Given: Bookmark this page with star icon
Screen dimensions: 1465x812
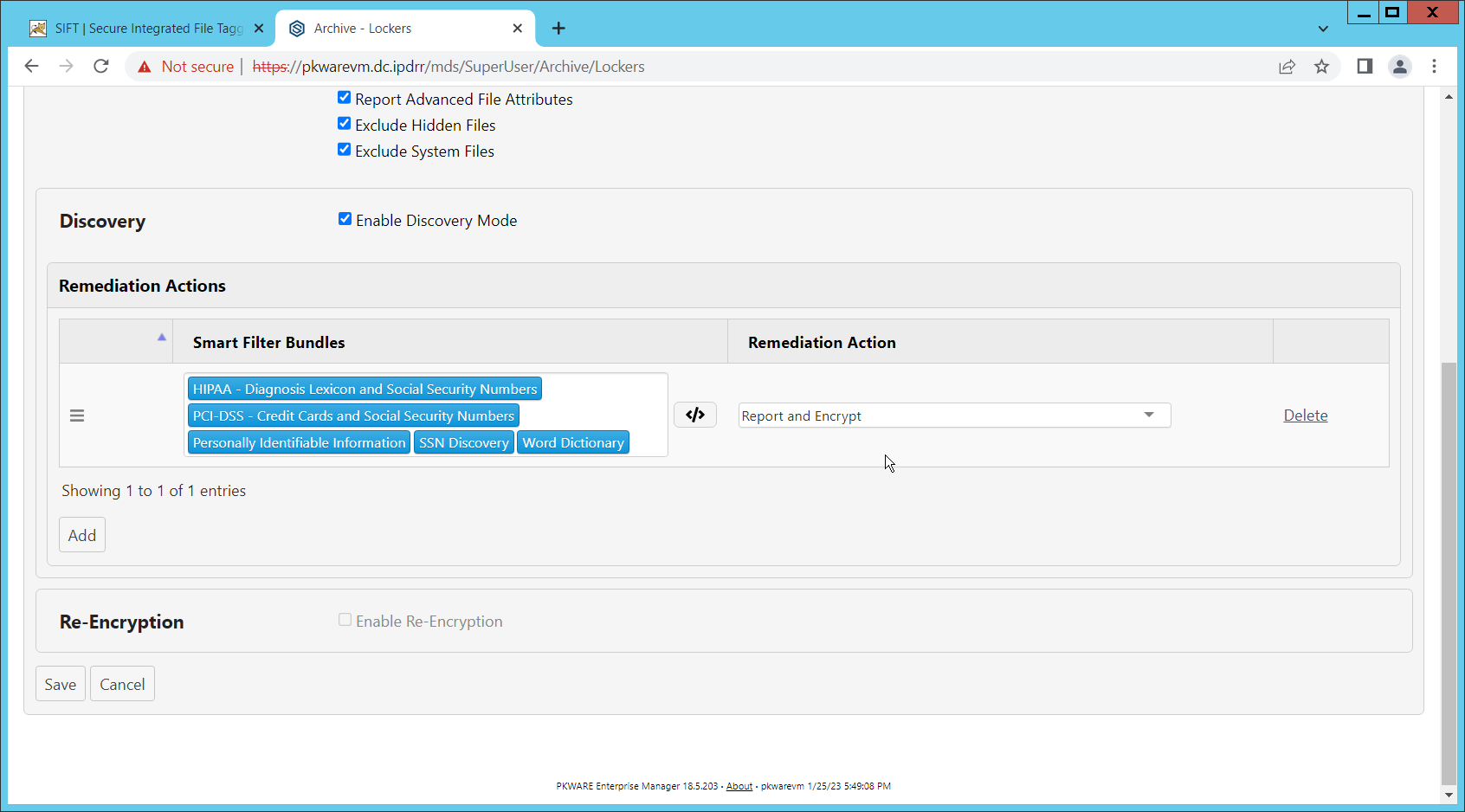Looking at the screenshot, I should pyautogui.click(x=1321, y=67).
